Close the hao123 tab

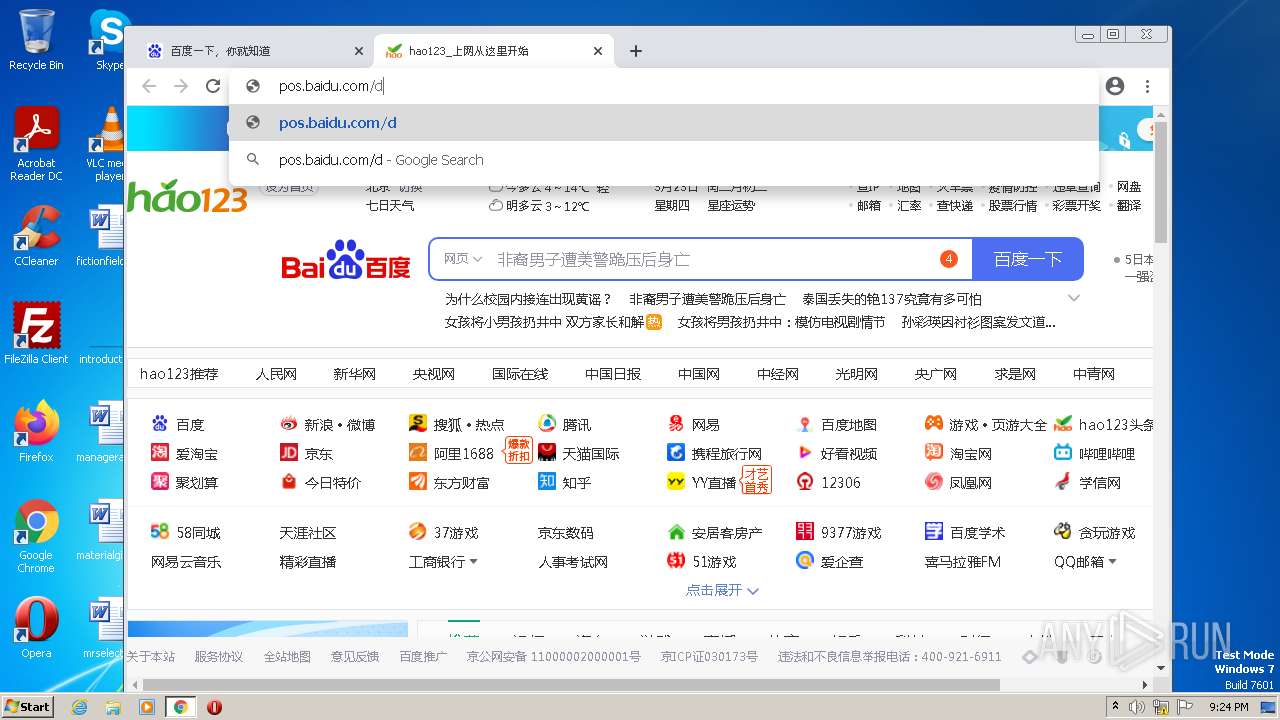pyautogui.click(x=598, y=51)
